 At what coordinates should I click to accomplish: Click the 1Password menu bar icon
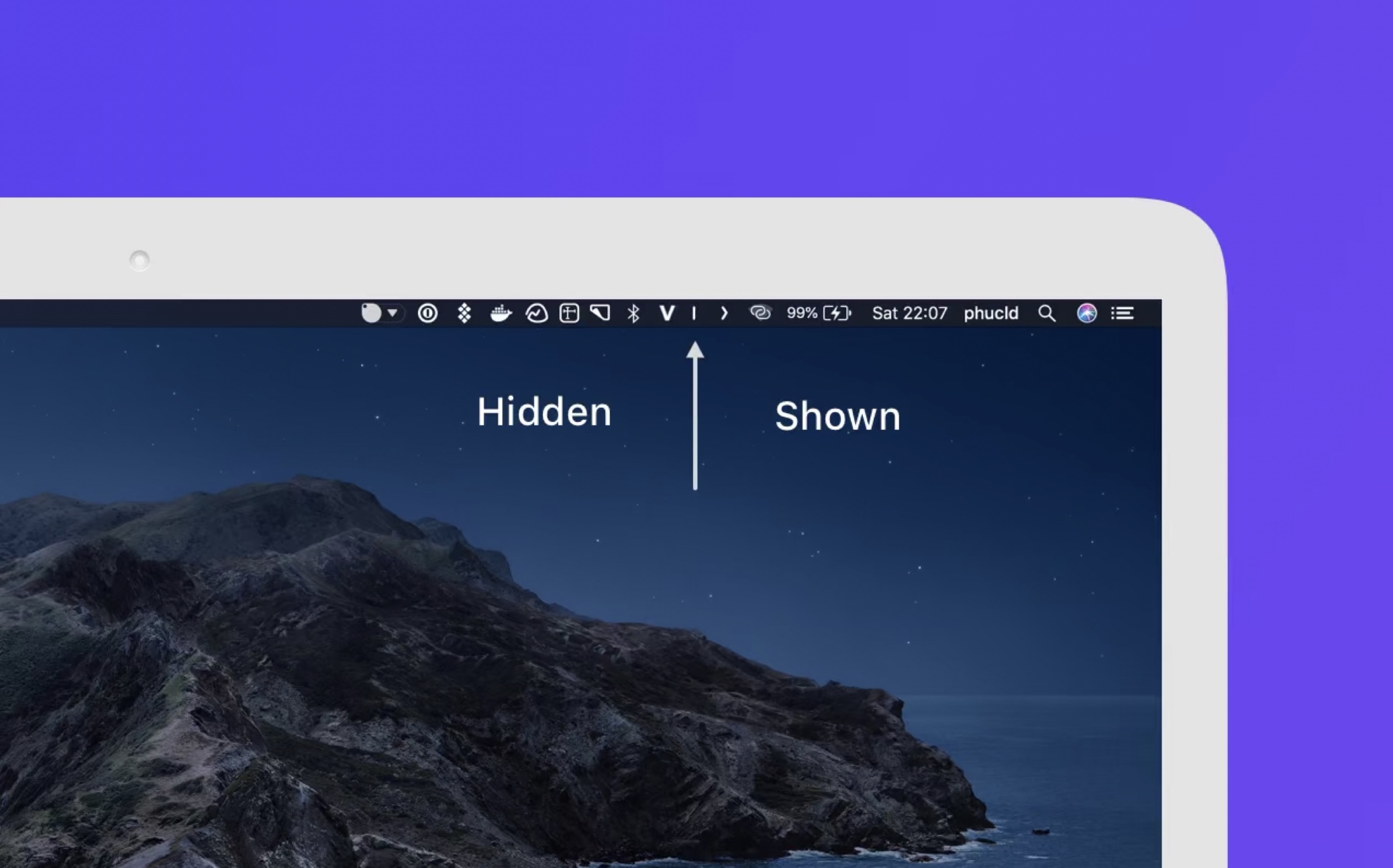[x=427, y=313]
